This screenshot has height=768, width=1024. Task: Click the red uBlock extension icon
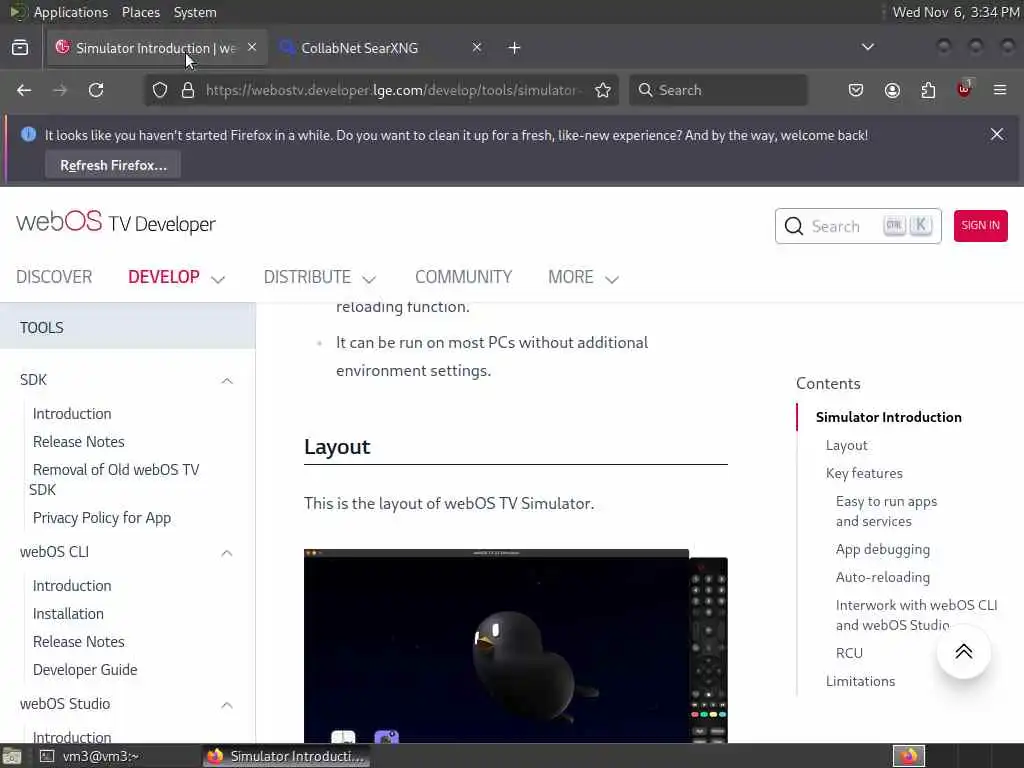point(964,89)
